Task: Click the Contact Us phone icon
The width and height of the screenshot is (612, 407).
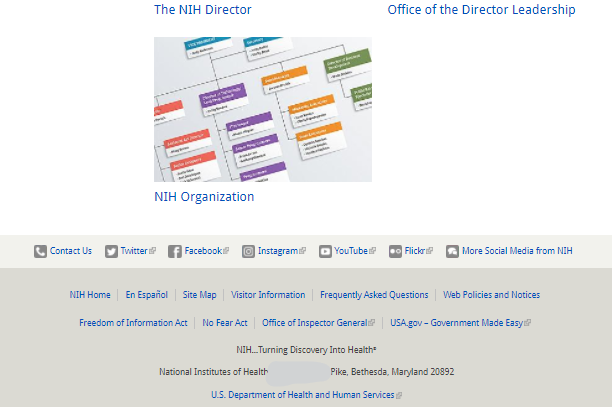Action: click(x=40, y=251)
